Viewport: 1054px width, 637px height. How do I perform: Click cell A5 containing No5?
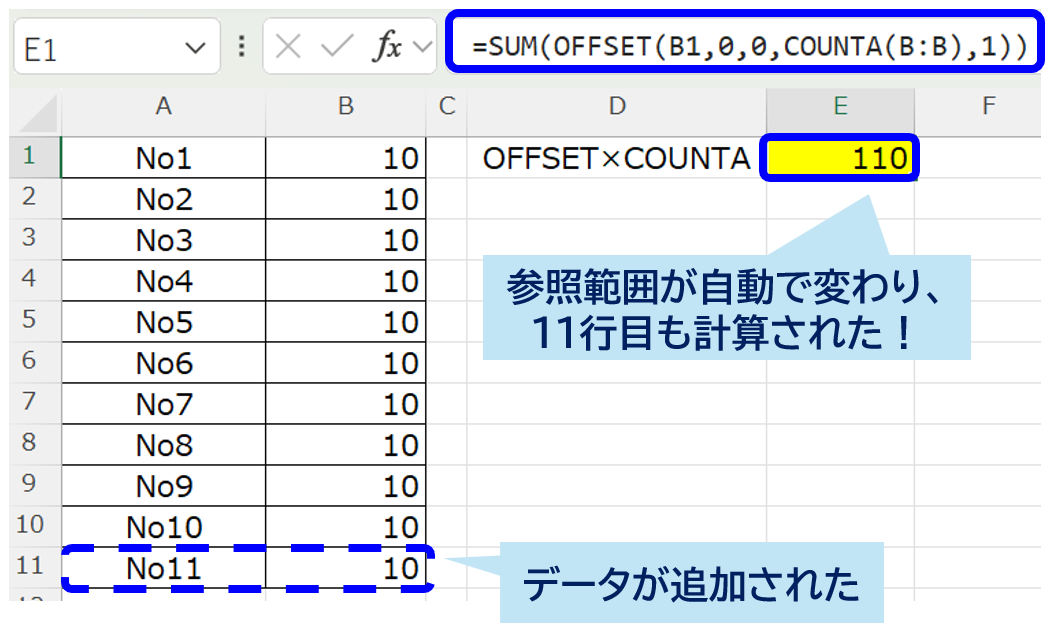point(163,322)
